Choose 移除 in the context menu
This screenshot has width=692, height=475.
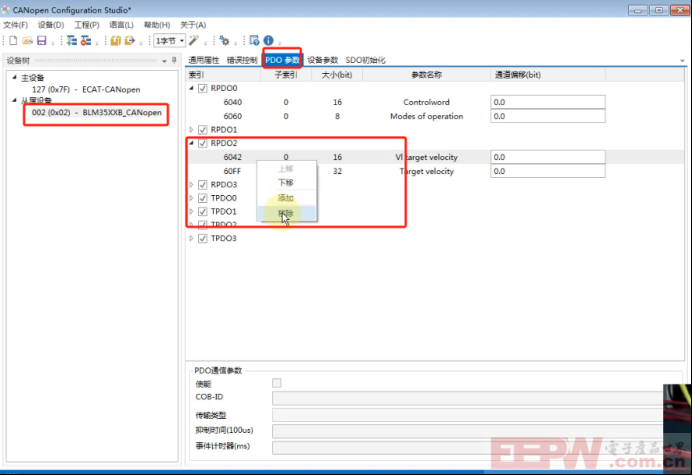click(x=286, y=214)
